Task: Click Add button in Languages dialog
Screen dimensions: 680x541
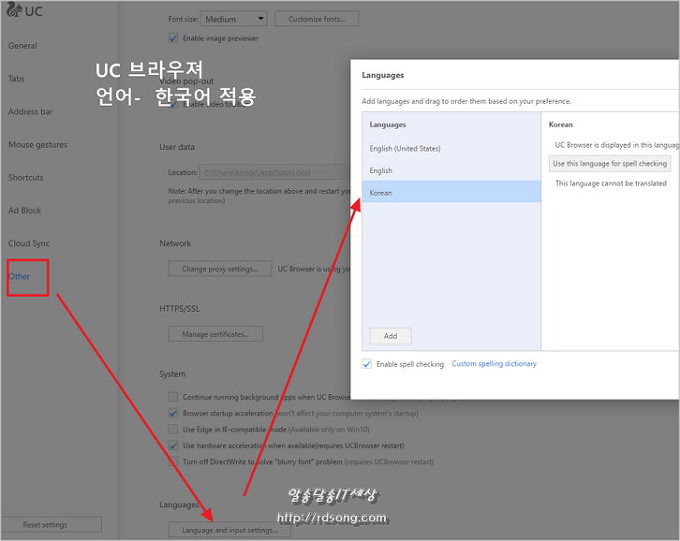Action: [x=390, y=336]
